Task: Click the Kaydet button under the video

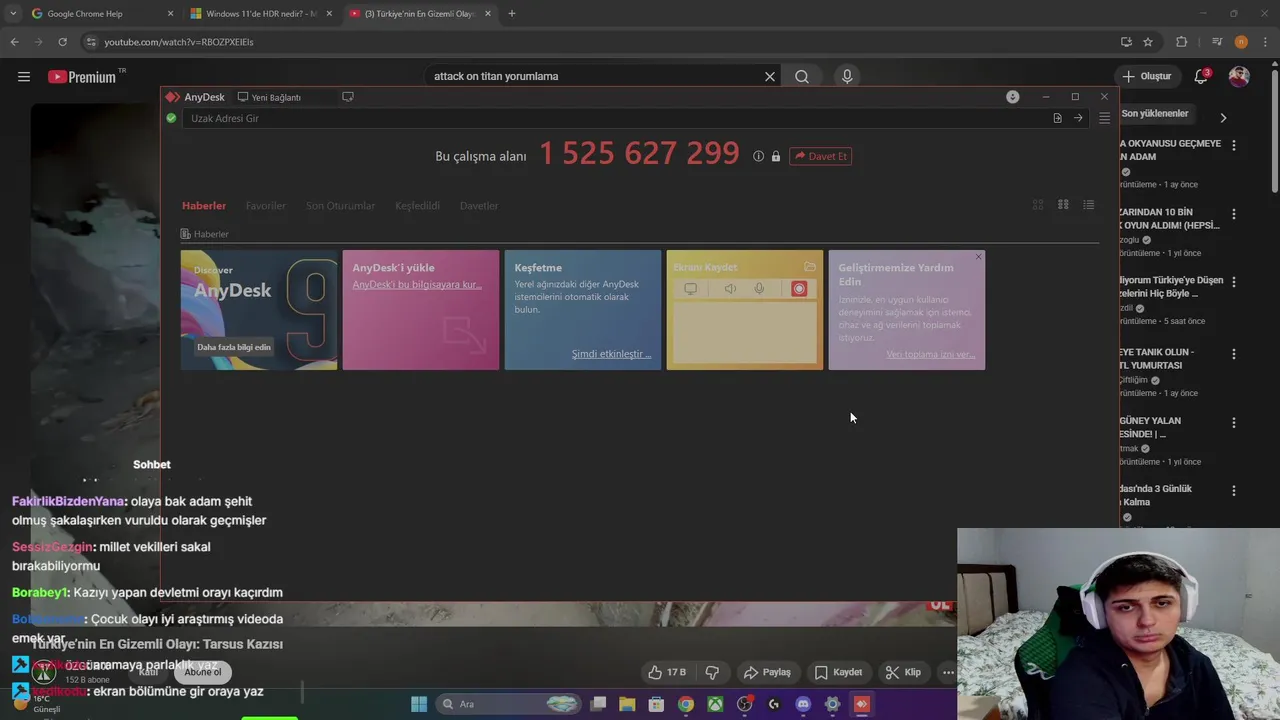Action: point(838,672)
